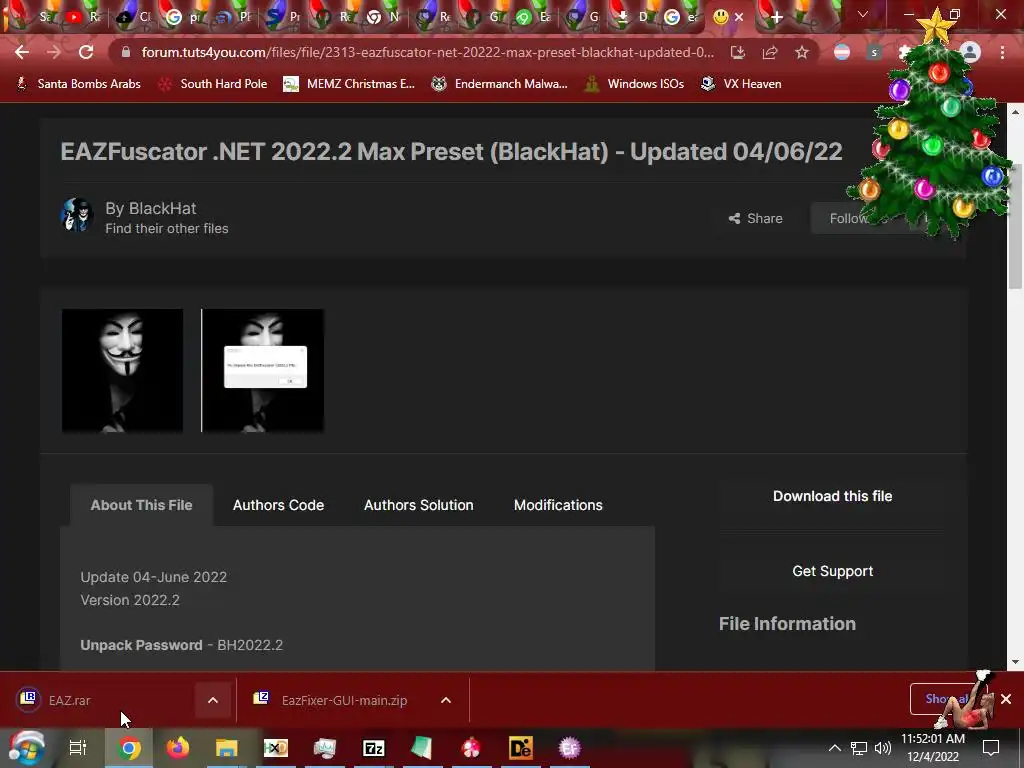
Task: Click the Chrome taskbar icon
Action: tap(129, 748)
